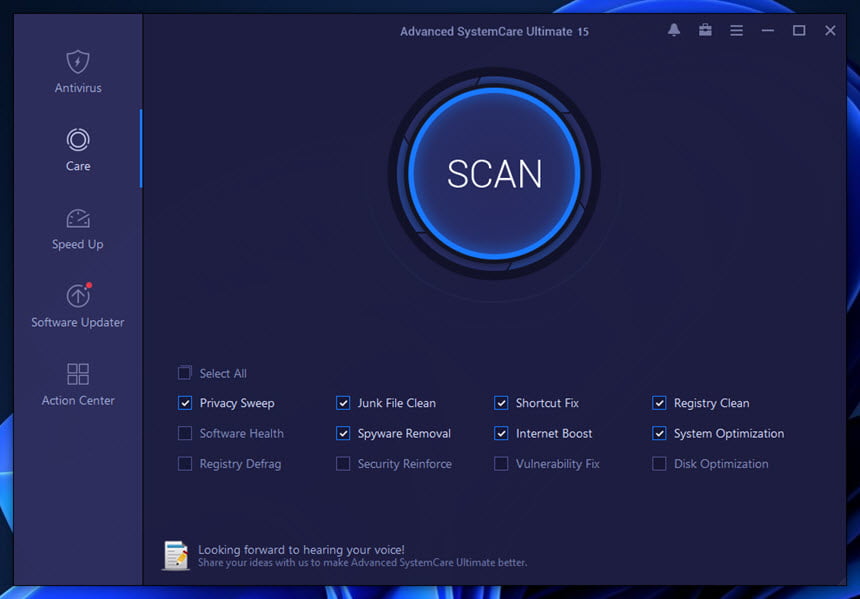Screen dimensions: 860x599
Task: Uncheck Registry Clean
Action: click(x=659, y=403)
